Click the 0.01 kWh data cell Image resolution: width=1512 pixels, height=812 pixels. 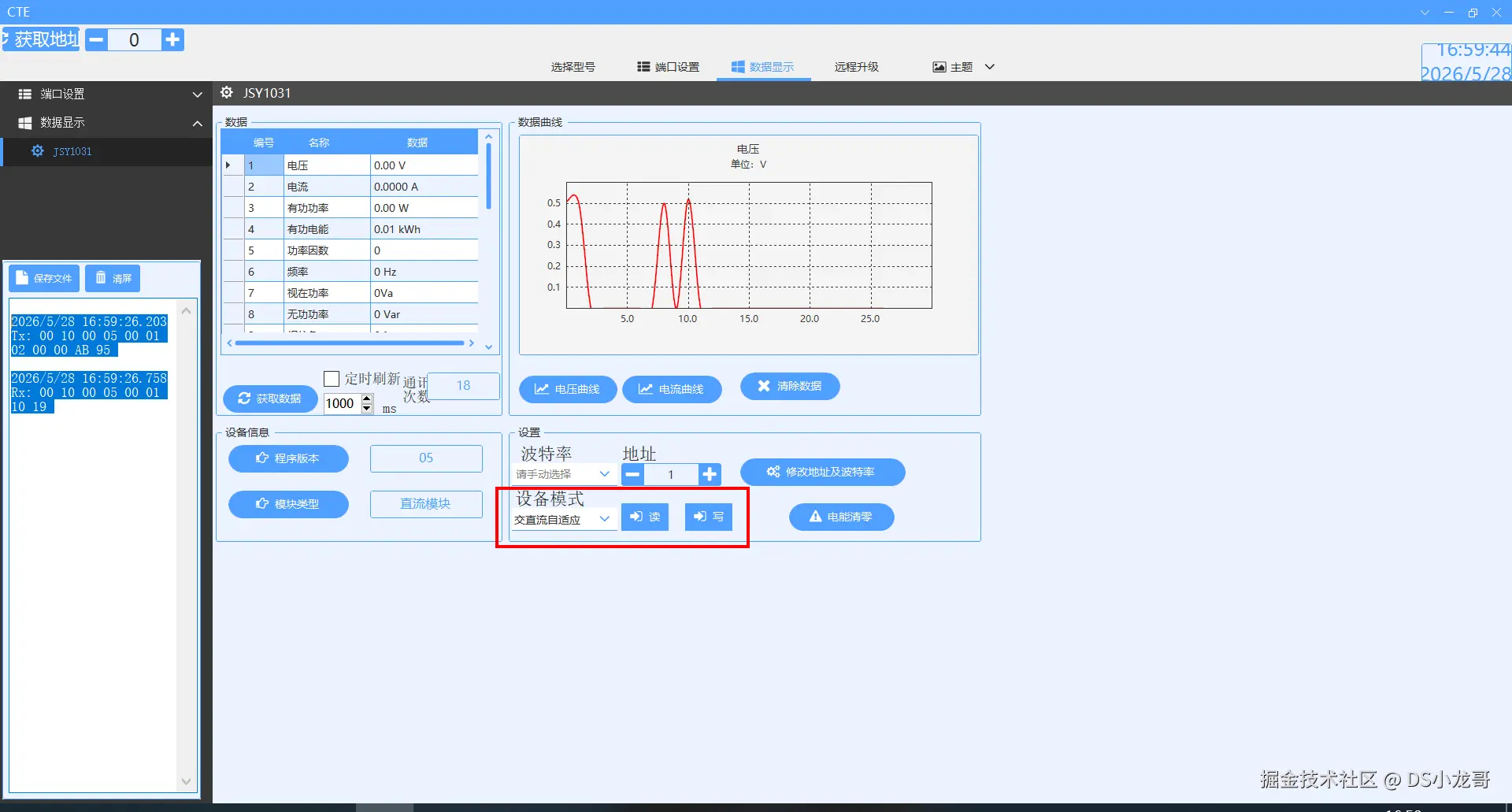[424, 229]
